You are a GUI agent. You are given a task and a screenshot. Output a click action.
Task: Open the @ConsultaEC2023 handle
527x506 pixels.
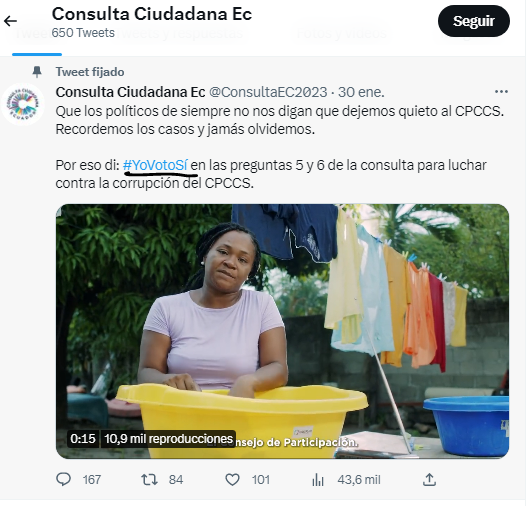pos(268,92)
